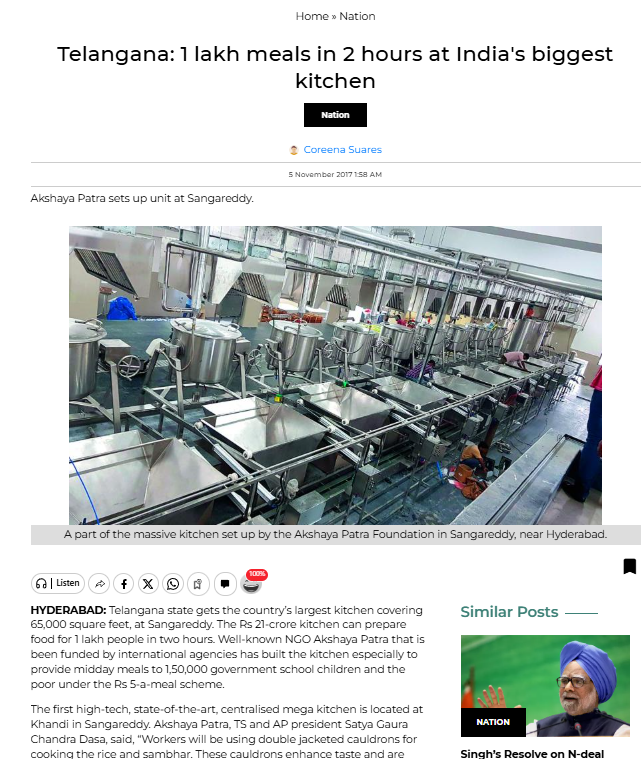Image resolution: width=643 pixels, height=759 pixels.
Task: Open the Singh's Resolve on N-deal headline
Action: pyautogui.click(x=532, y=753)
